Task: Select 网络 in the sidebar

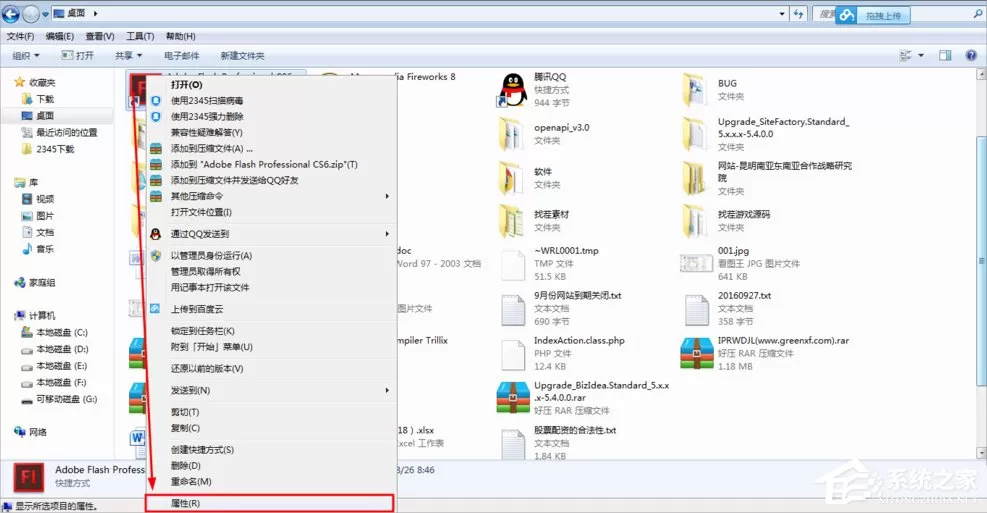Action: [x=31, y=432]
